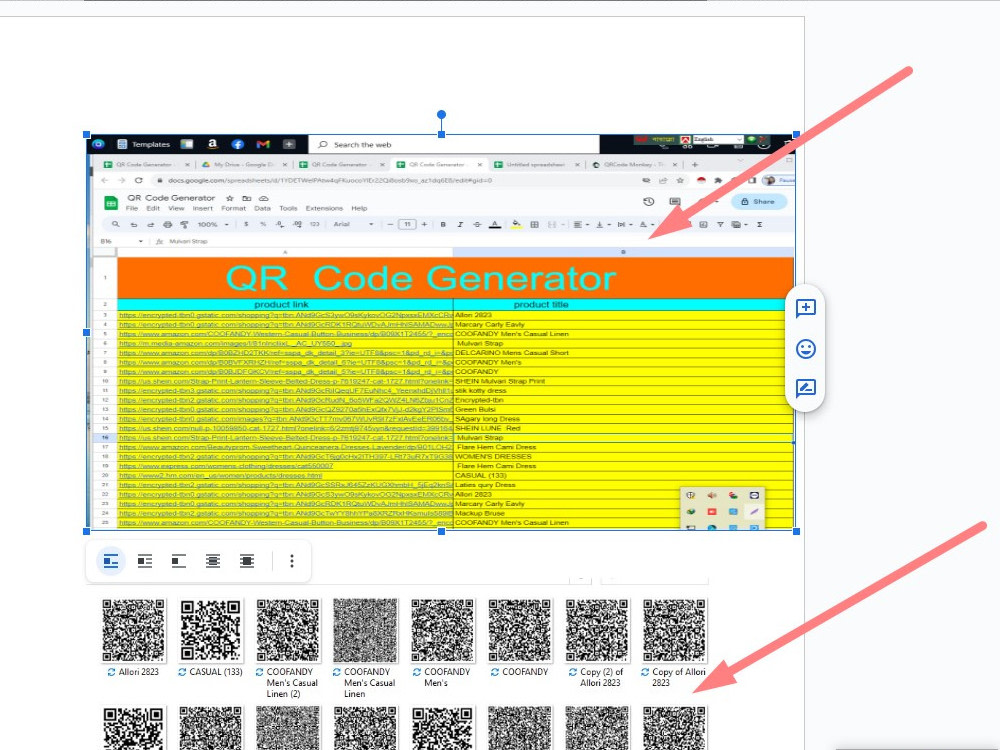Click top-left corner handle of selected image

(87, 135)
